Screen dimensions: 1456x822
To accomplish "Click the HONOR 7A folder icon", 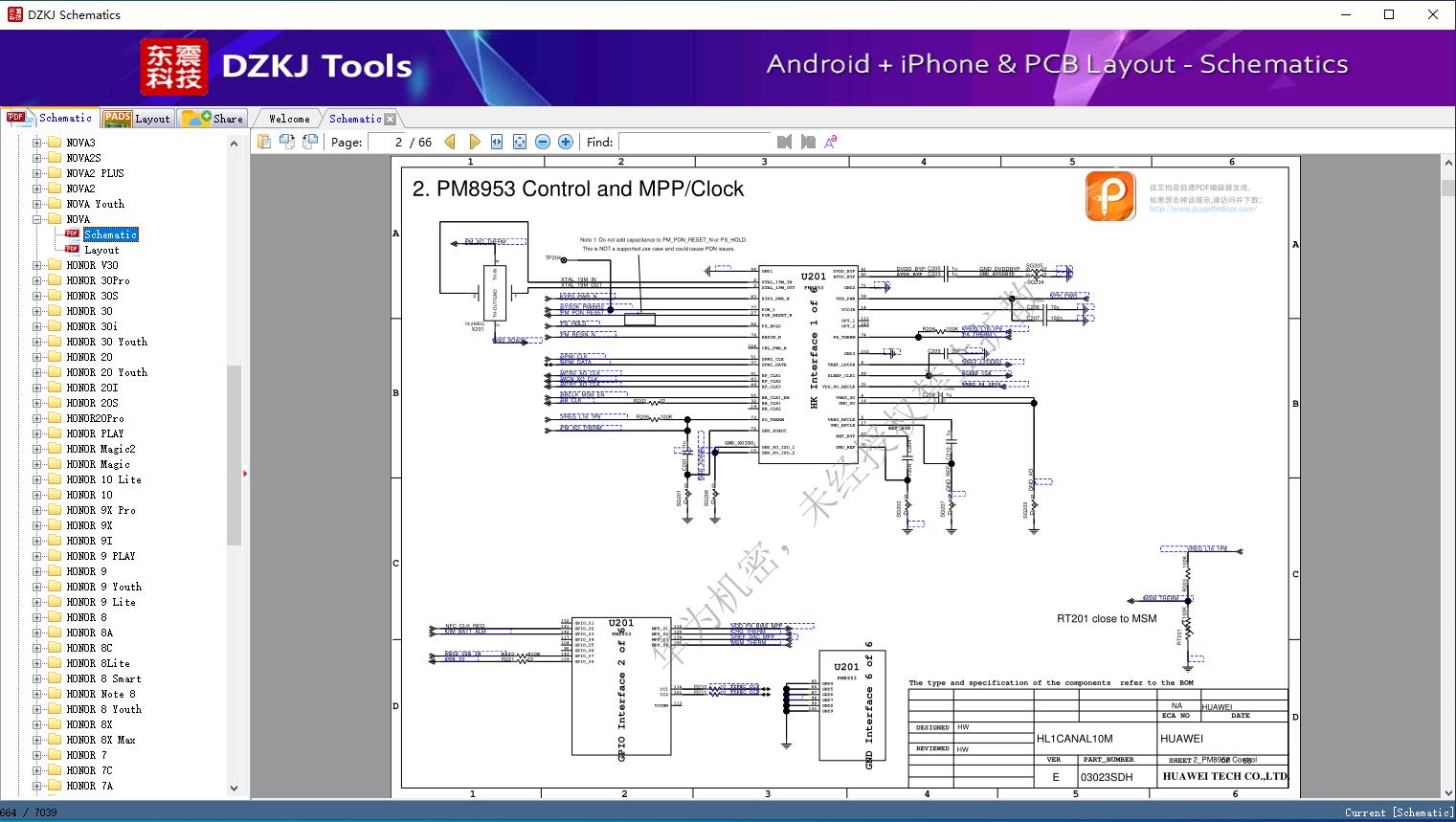I will click(54, 786).
